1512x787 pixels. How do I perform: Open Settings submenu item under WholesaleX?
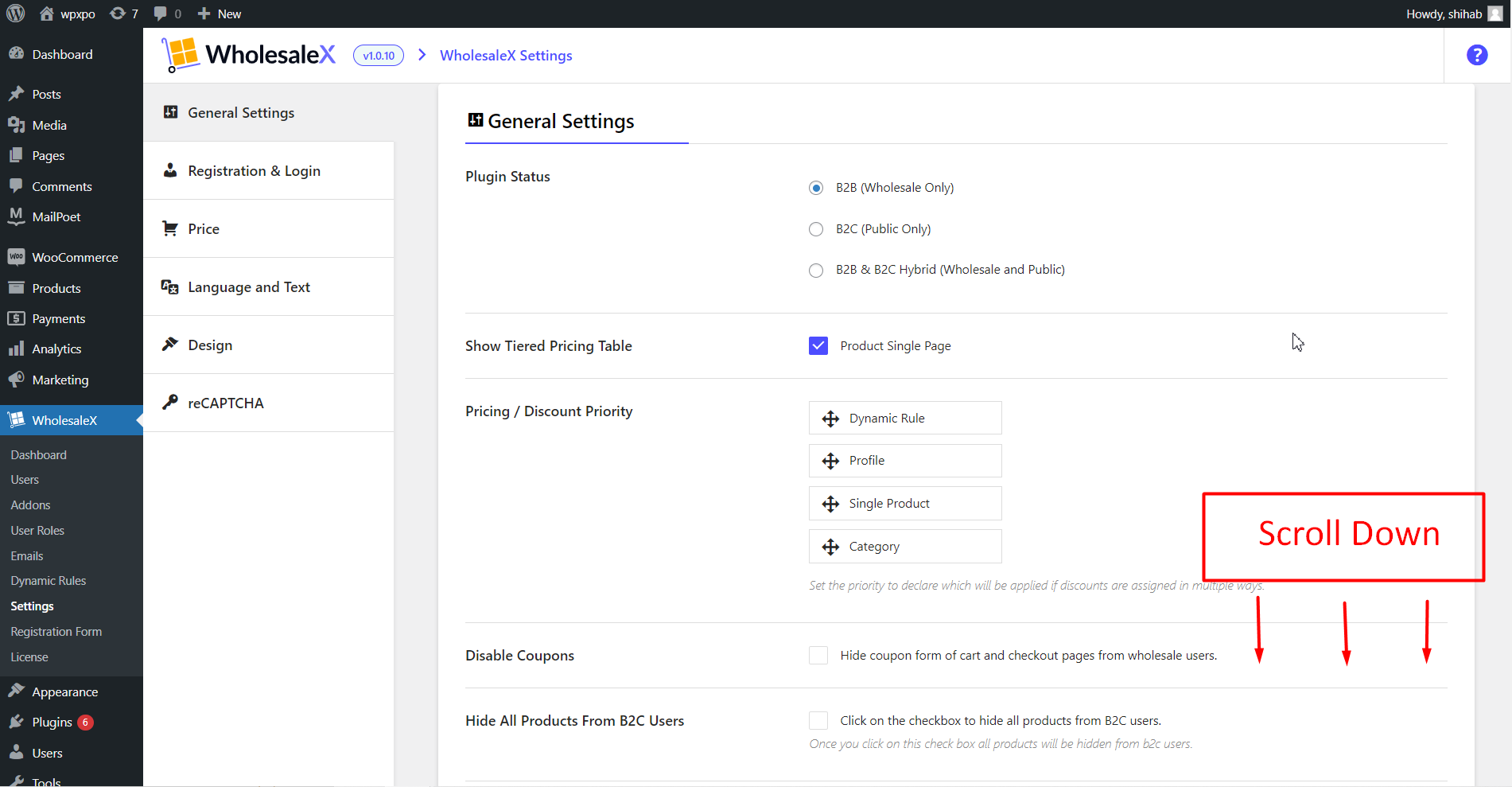coord(33,606)
